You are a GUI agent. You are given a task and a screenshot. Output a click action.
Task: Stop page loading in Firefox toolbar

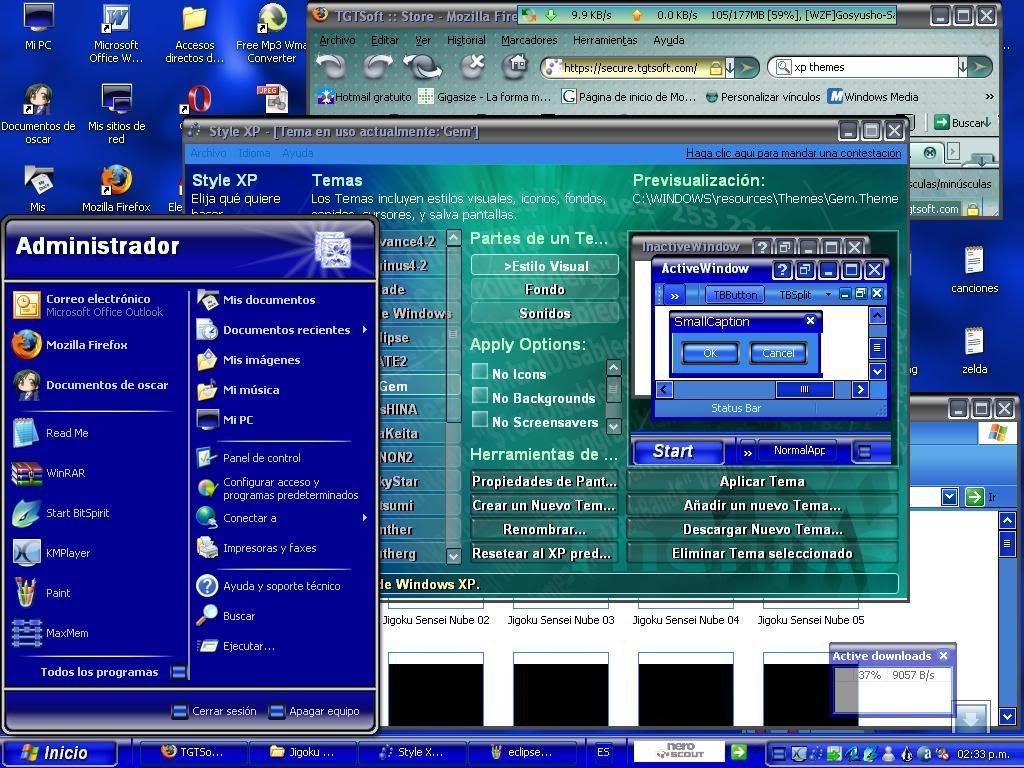click(473, 66)
